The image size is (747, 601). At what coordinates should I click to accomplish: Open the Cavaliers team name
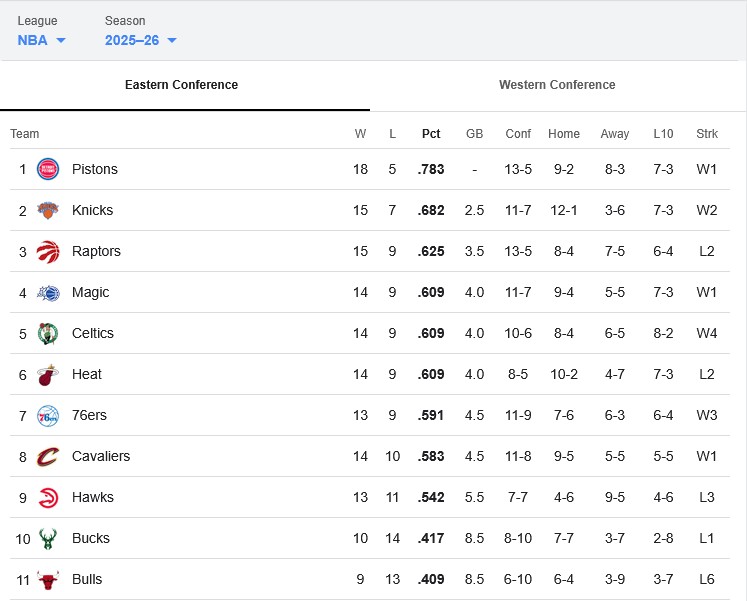[x=101, y=456]
